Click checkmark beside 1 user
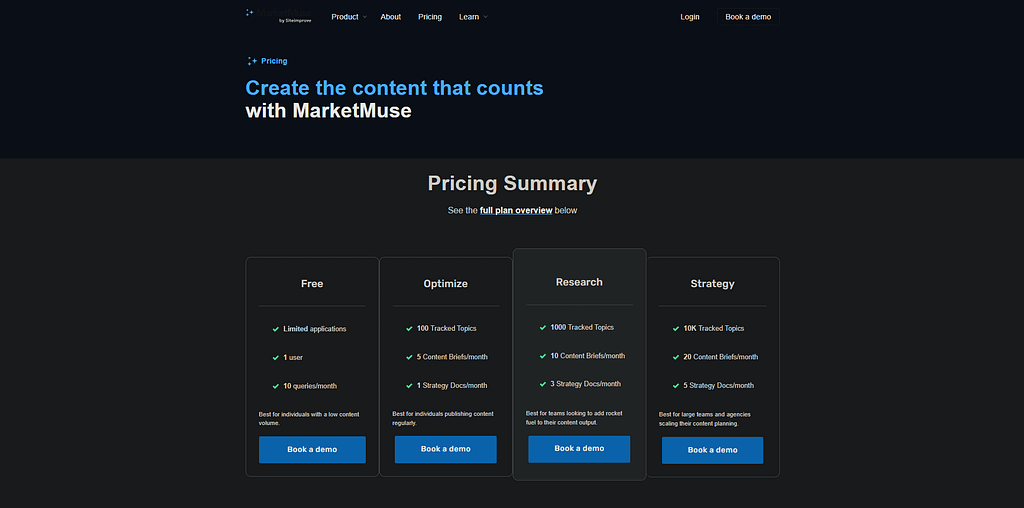 pyautogui.click(x=276, y=358)
